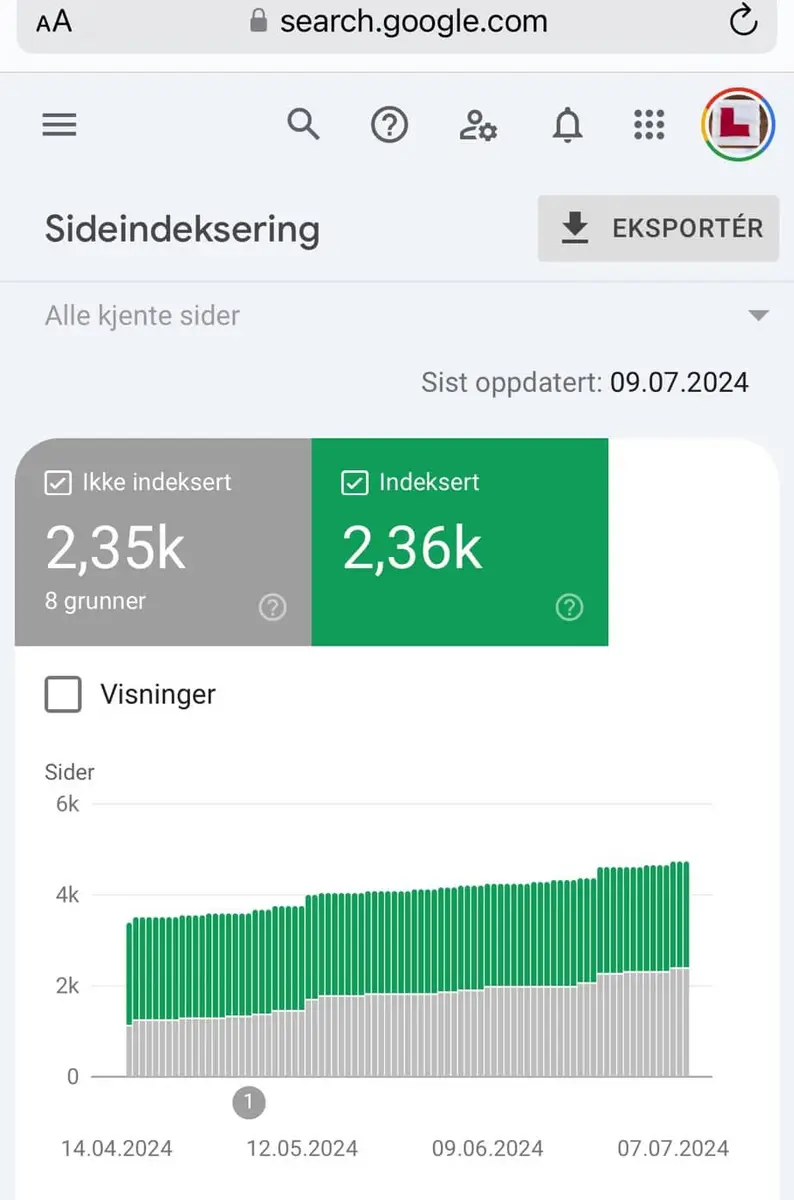Show notifications via the bell icon
Viewport: 794px width, 1200px height.
point(567,126)
